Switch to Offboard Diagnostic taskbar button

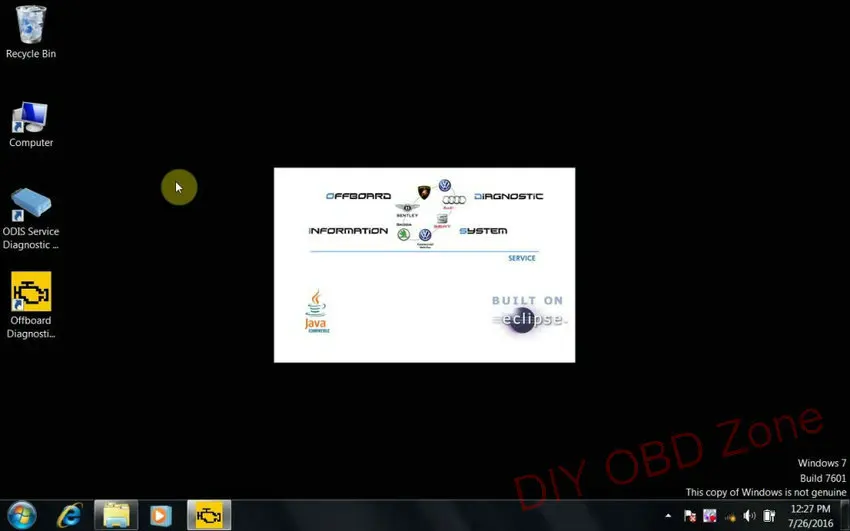coord(209,515)
